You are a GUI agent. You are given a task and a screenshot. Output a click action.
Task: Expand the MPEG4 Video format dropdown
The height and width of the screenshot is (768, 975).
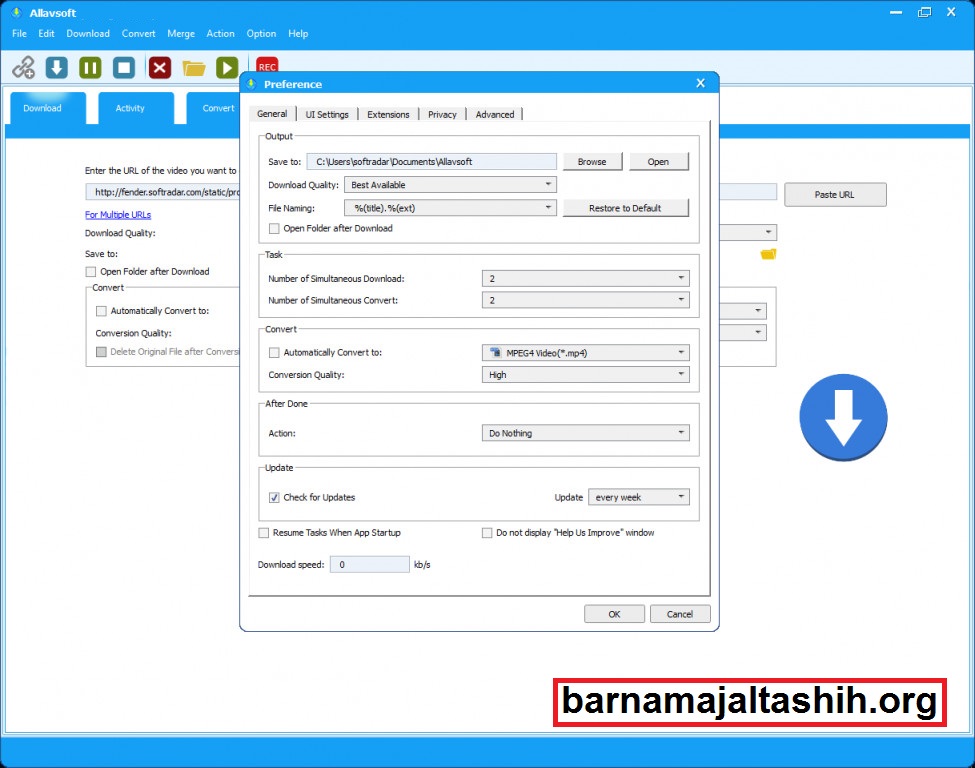[x=585, y=353]
